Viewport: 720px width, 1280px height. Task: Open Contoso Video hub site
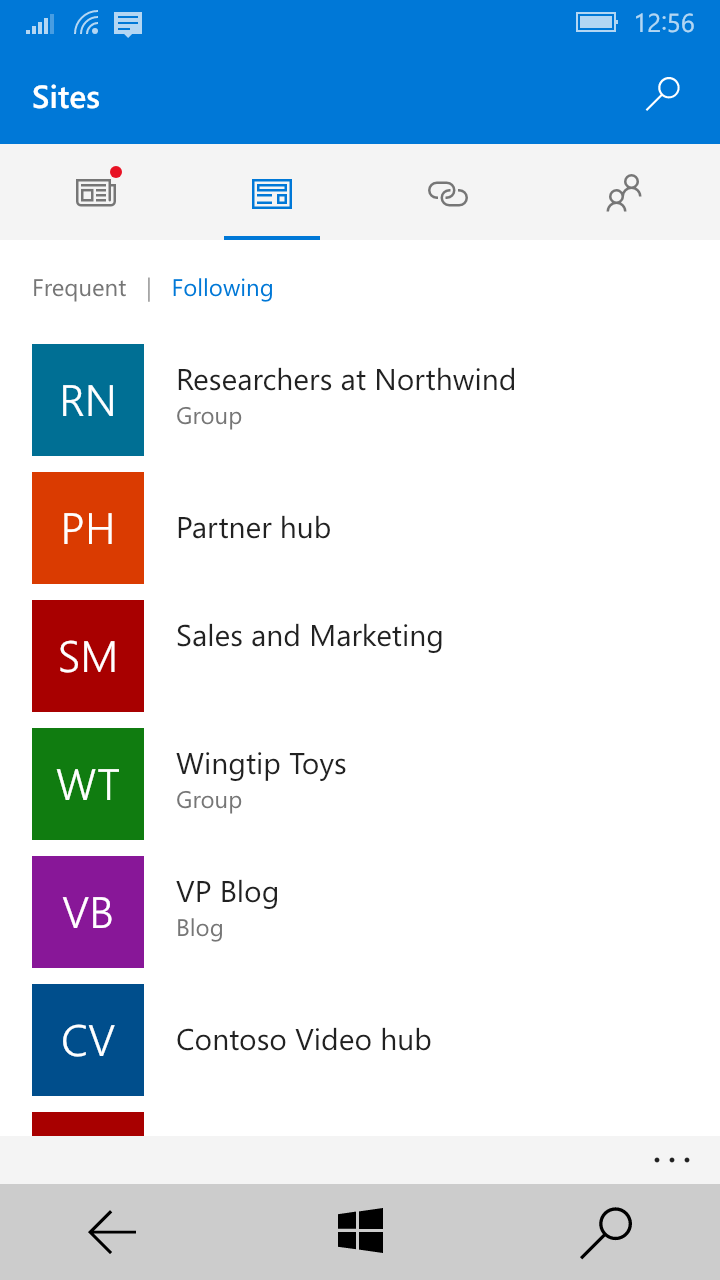[x=303, y=1040]
